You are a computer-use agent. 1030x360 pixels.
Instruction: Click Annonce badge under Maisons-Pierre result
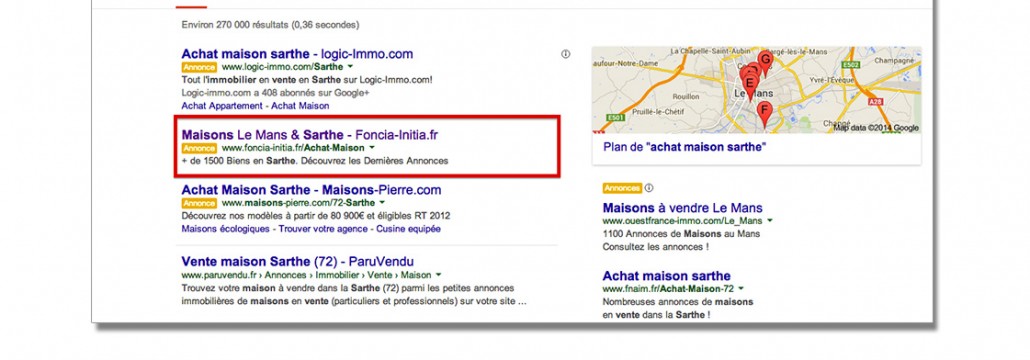(x=199, y=203)
